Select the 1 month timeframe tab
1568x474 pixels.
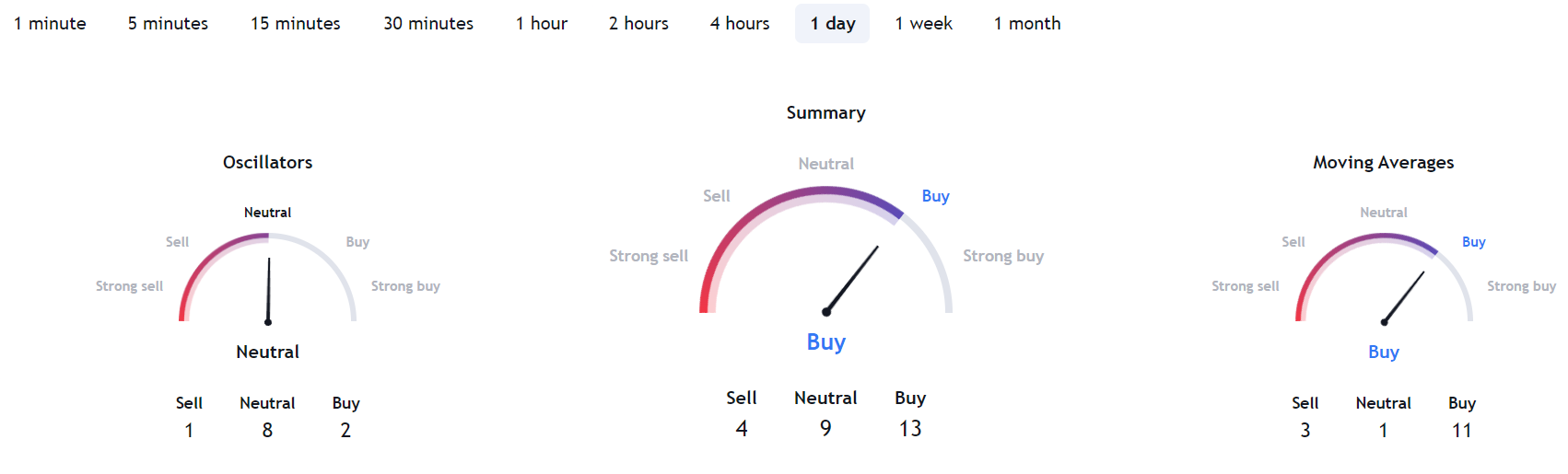(1027, 23)
